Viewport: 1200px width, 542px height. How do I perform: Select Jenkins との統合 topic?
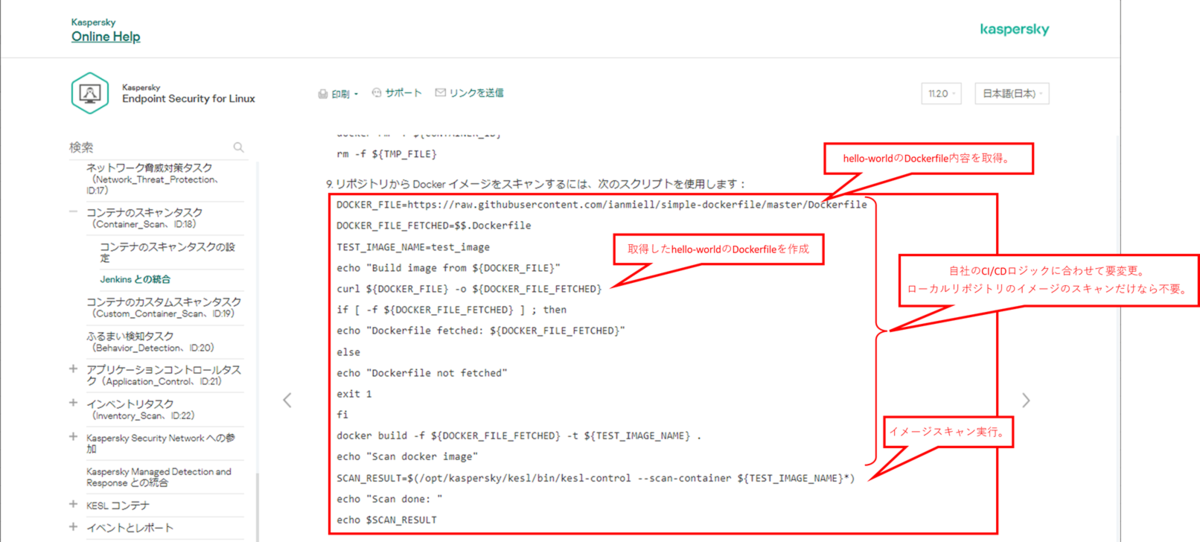[x=135, y=279]
